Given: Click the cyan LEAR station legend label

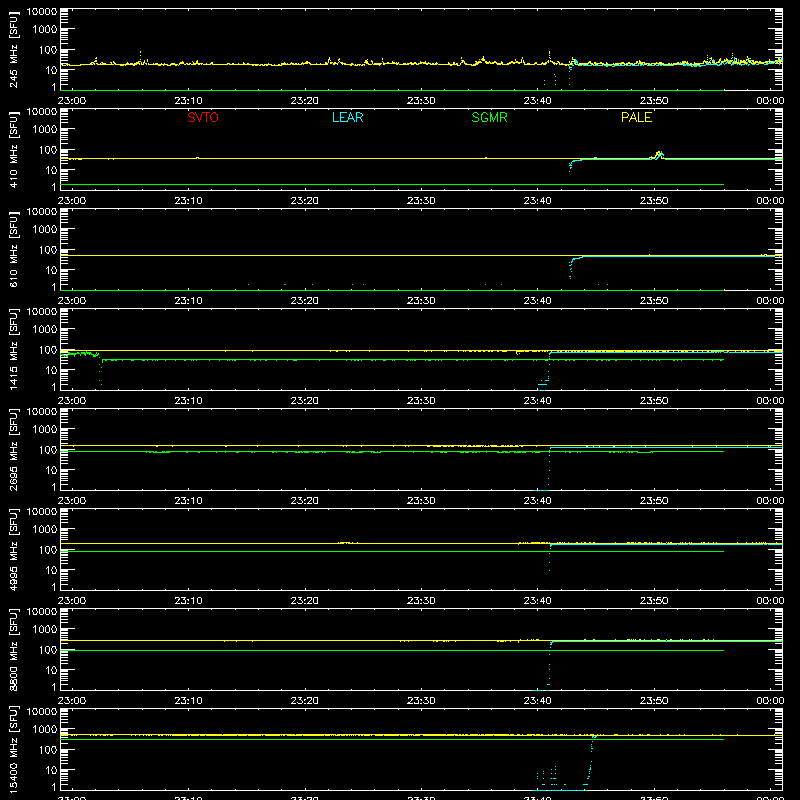Looking at the screenshot, I should coord(347,117).
